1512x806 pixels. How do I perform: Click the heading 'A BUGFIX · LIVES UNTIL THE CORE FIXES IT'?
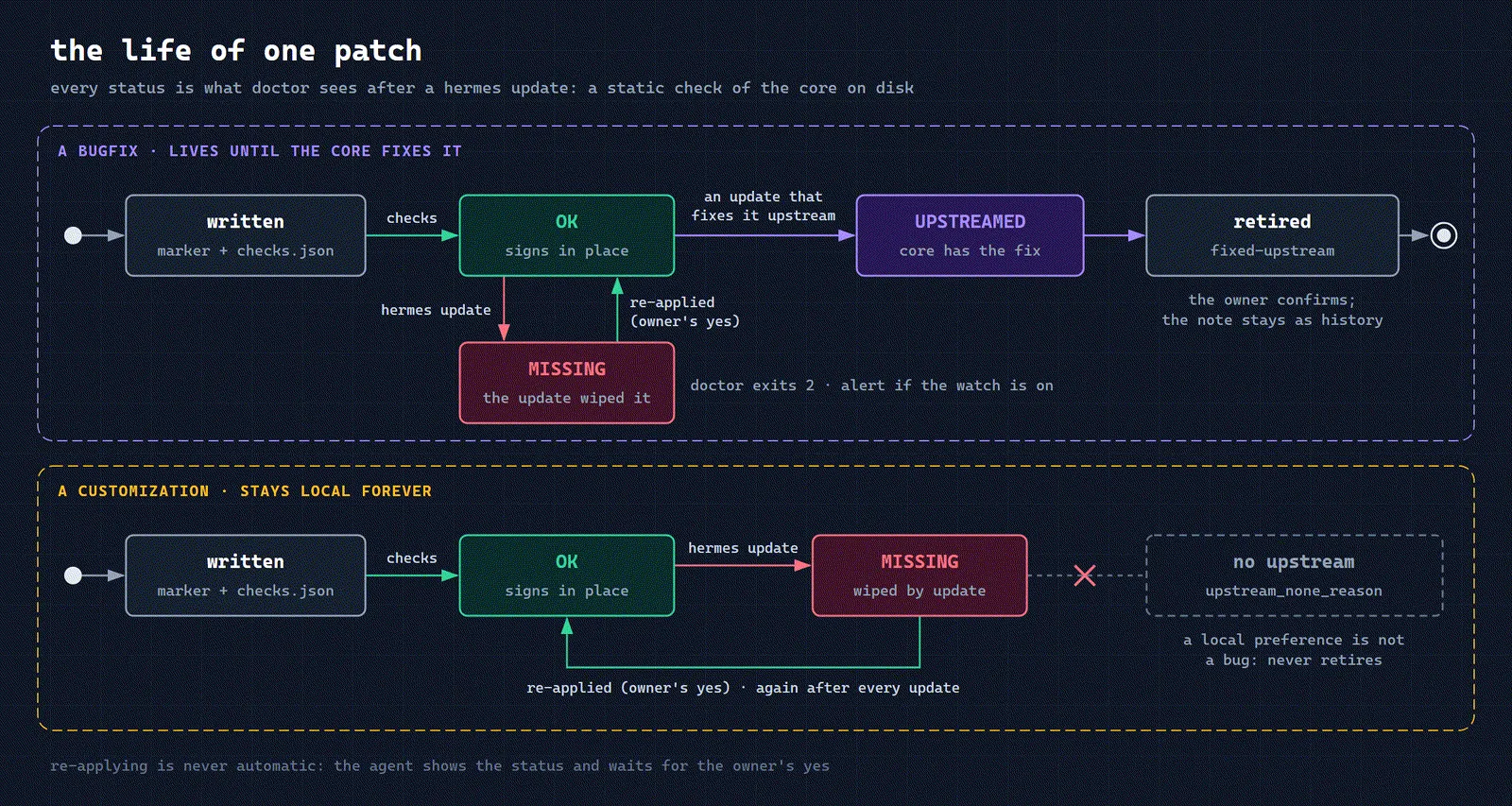(x=260, y=151)
